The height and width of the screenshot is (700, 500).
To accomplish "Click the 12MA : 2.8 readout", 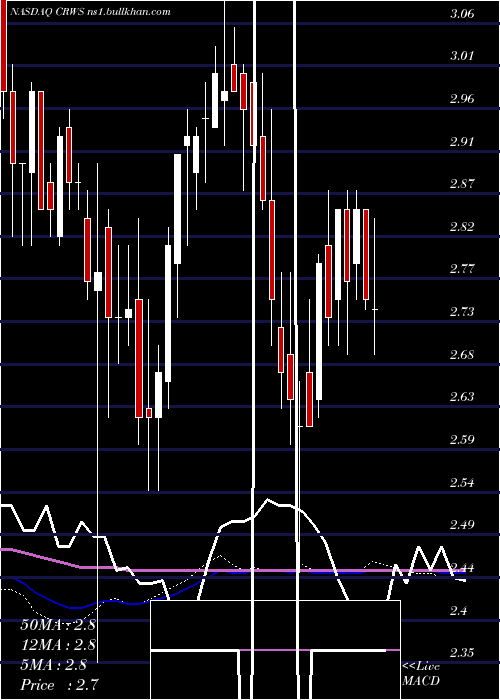I will 58,645.
